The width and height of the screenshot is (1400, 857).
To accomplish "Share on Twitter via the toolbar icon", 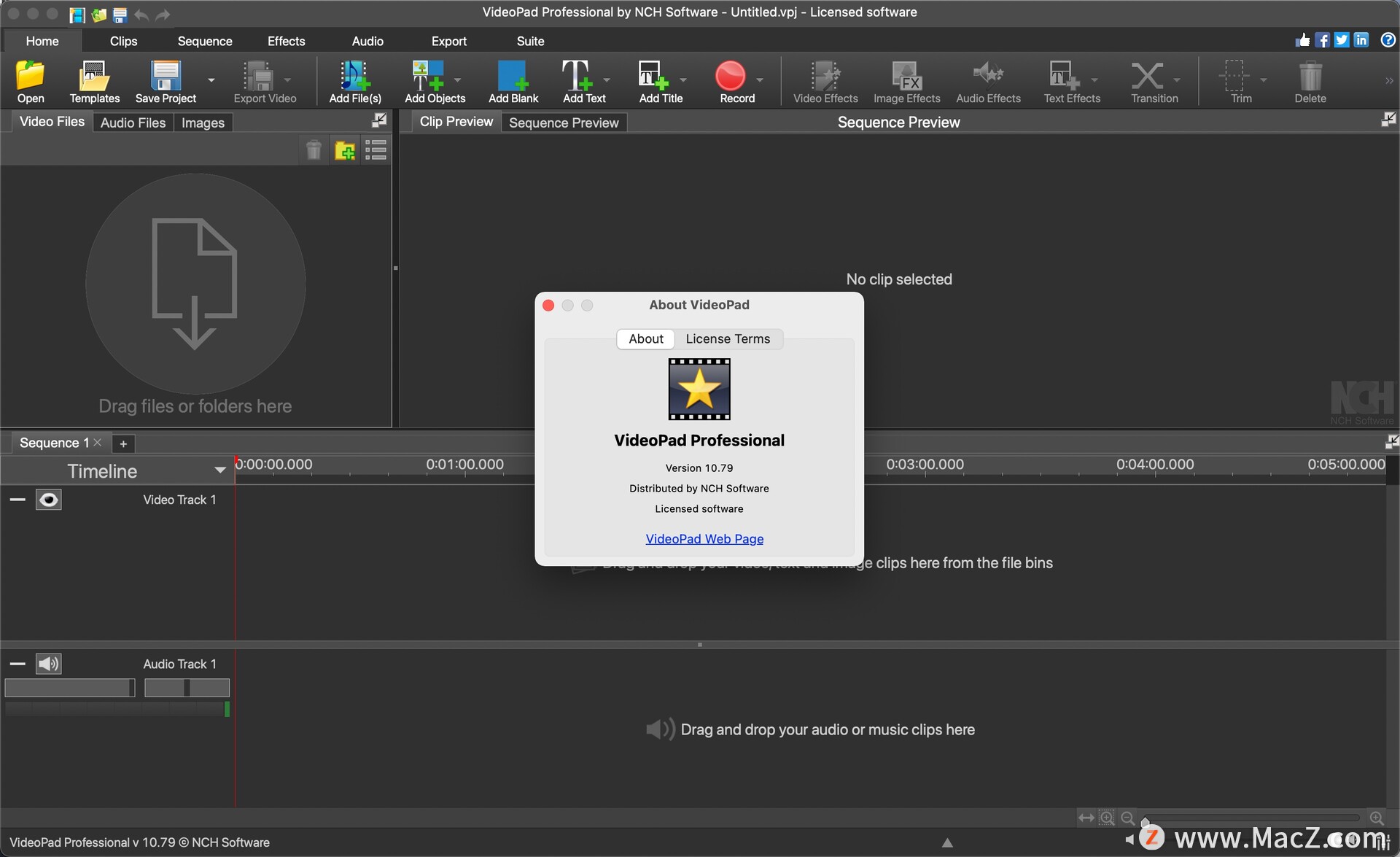I will tap(1342, 40).
